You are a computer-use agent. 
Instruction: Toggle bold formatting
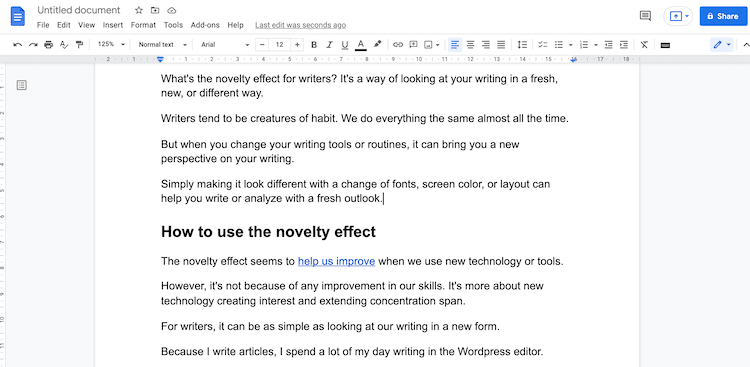[314, 45]
